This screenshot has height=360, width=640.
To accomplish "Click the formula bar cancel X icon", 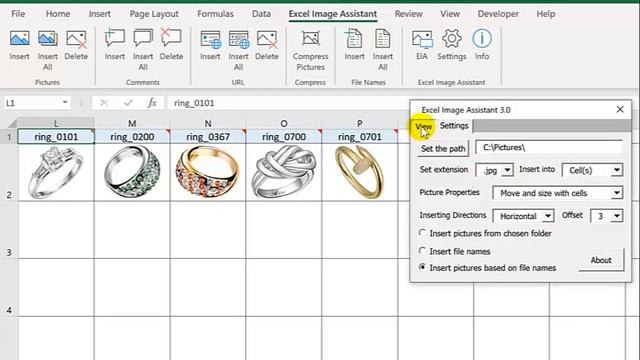I will click(104, 103).
